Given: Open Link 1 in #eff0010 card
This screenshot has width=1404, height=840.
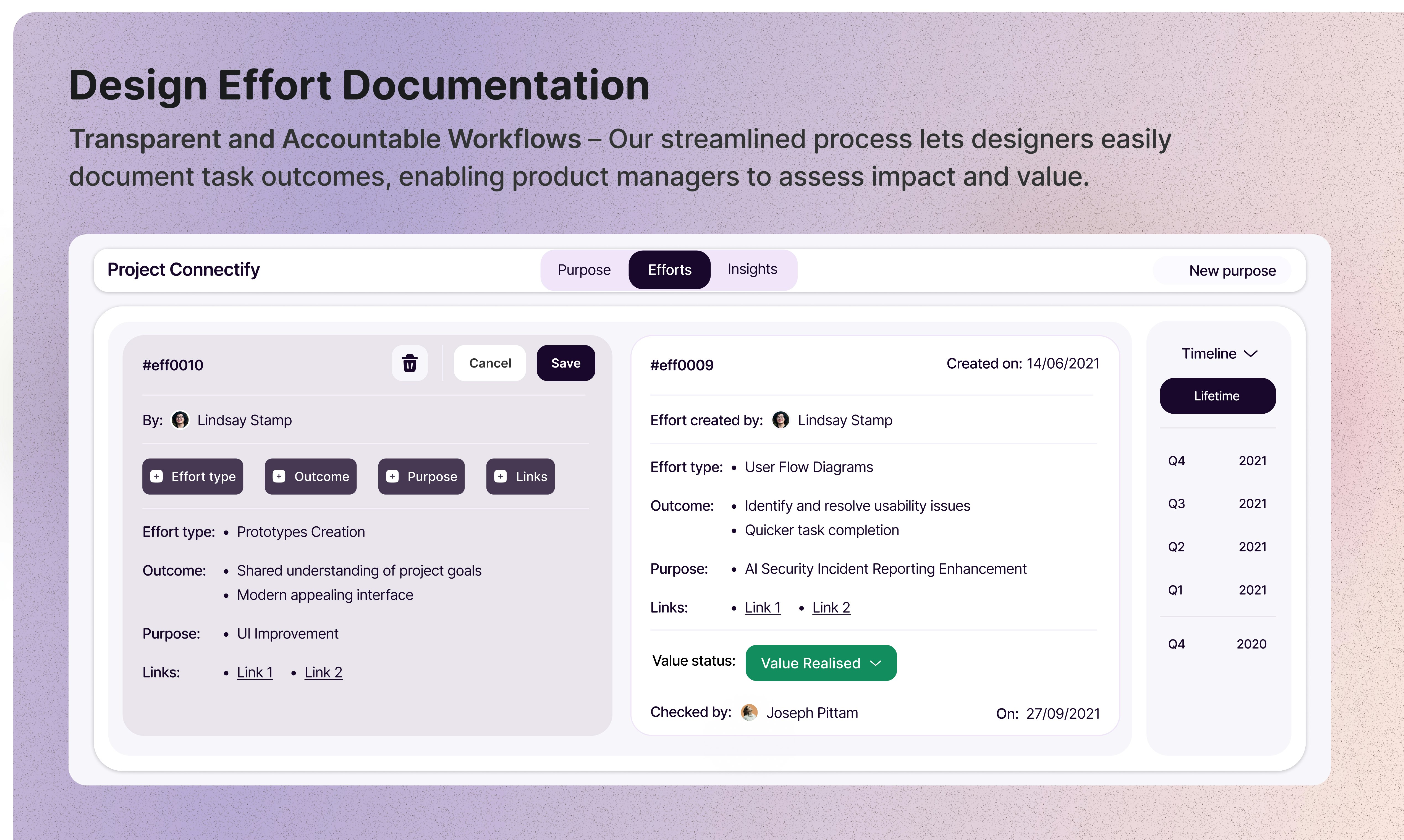Looking at the screenshot, I should coord(255,673).
